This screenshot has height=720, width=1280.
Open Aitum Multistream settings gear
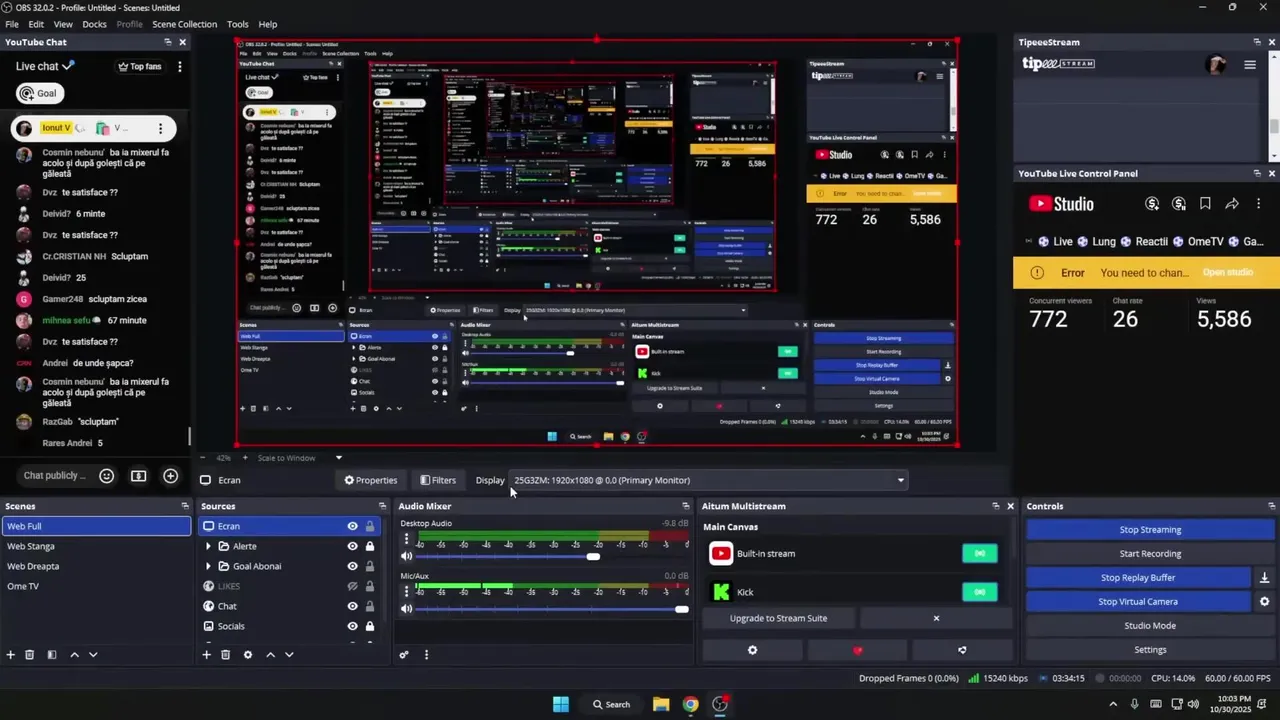(x=753, y=650)
